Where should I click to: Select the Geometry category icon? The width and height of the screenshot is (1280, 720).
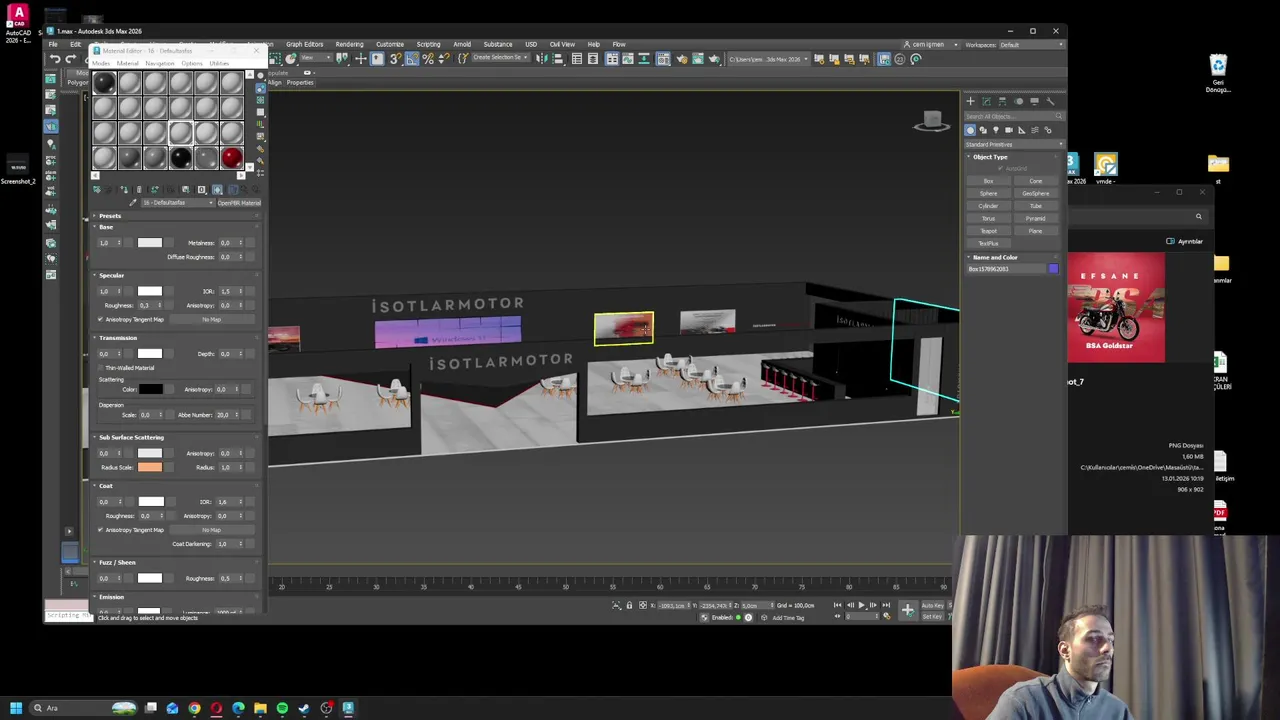[x=970, y=130]
